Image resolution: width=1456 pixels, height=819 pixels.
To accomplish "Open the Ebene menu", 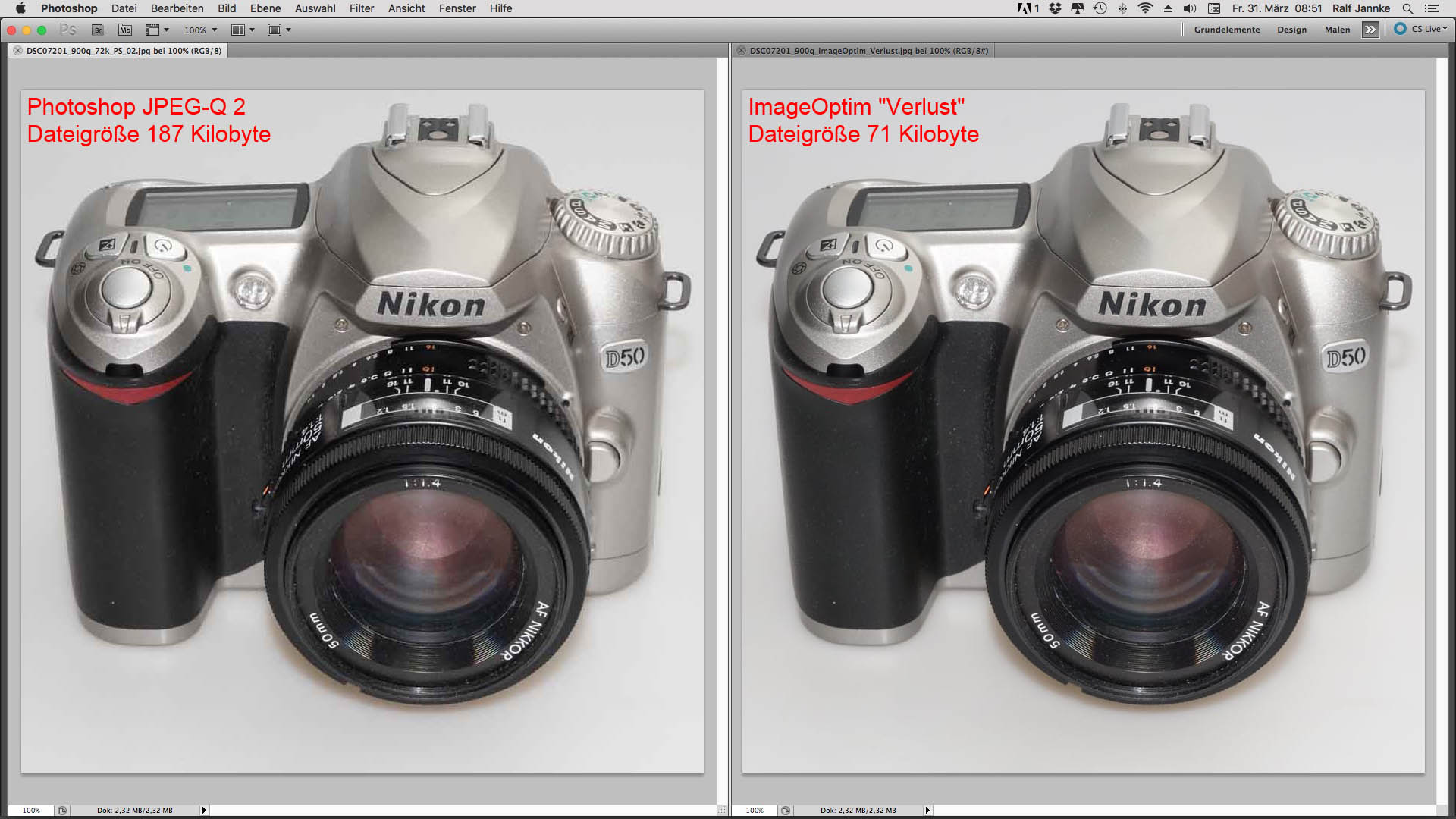I will point(265,8).
